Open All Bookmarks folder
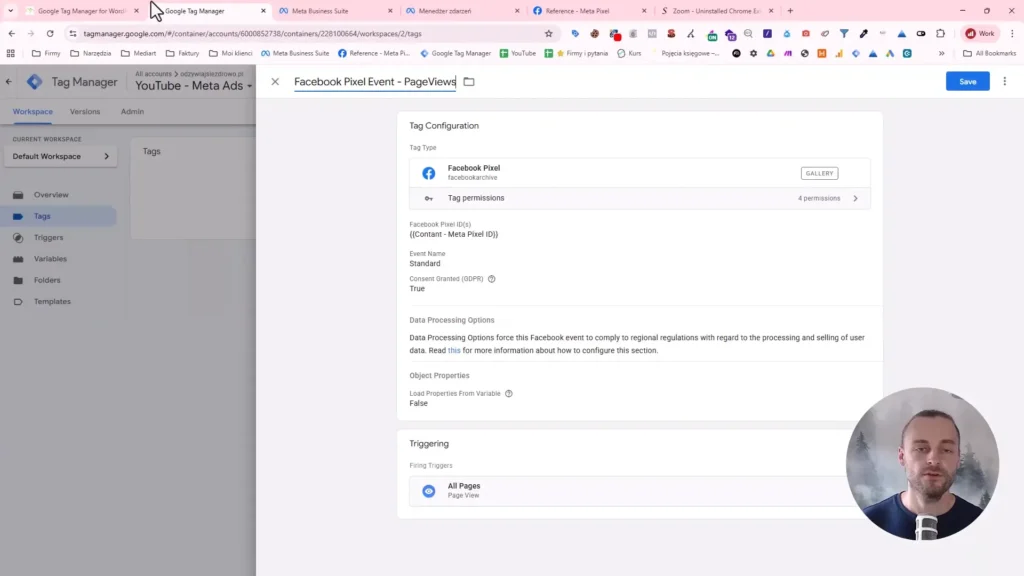The height and width of the screenshot is (576, 1024). tap(989, 54)
